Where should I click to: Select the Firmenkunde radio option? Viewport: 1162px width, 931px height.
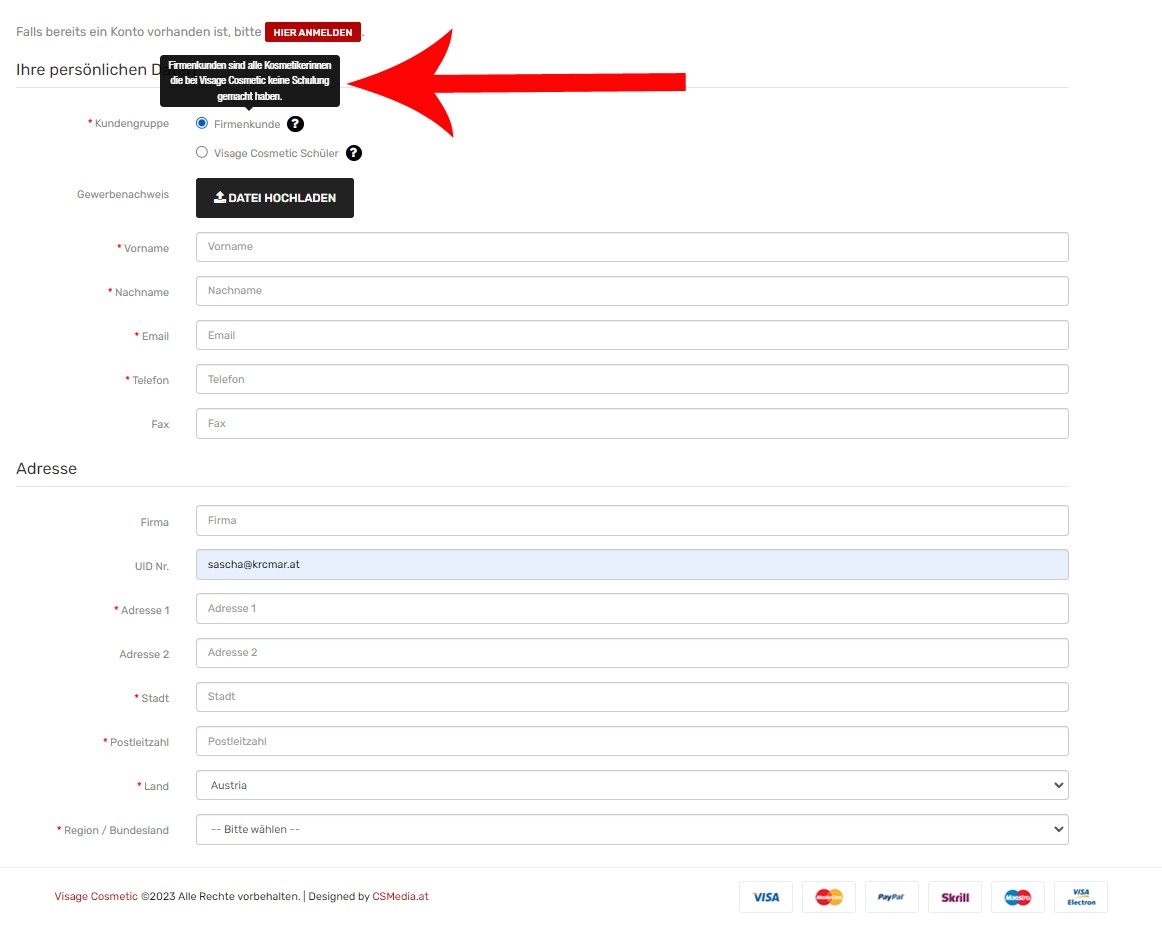coord(202,123)
